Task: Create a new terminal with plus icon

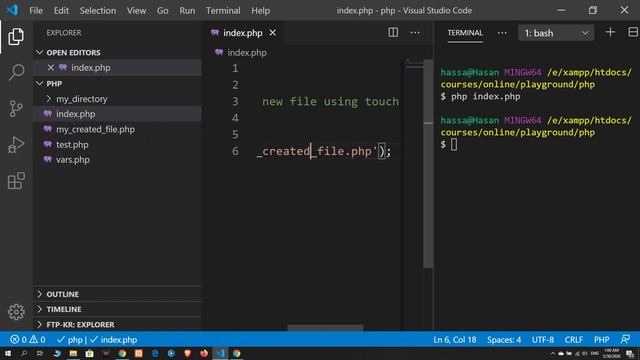Action: [x=610, y=32]
